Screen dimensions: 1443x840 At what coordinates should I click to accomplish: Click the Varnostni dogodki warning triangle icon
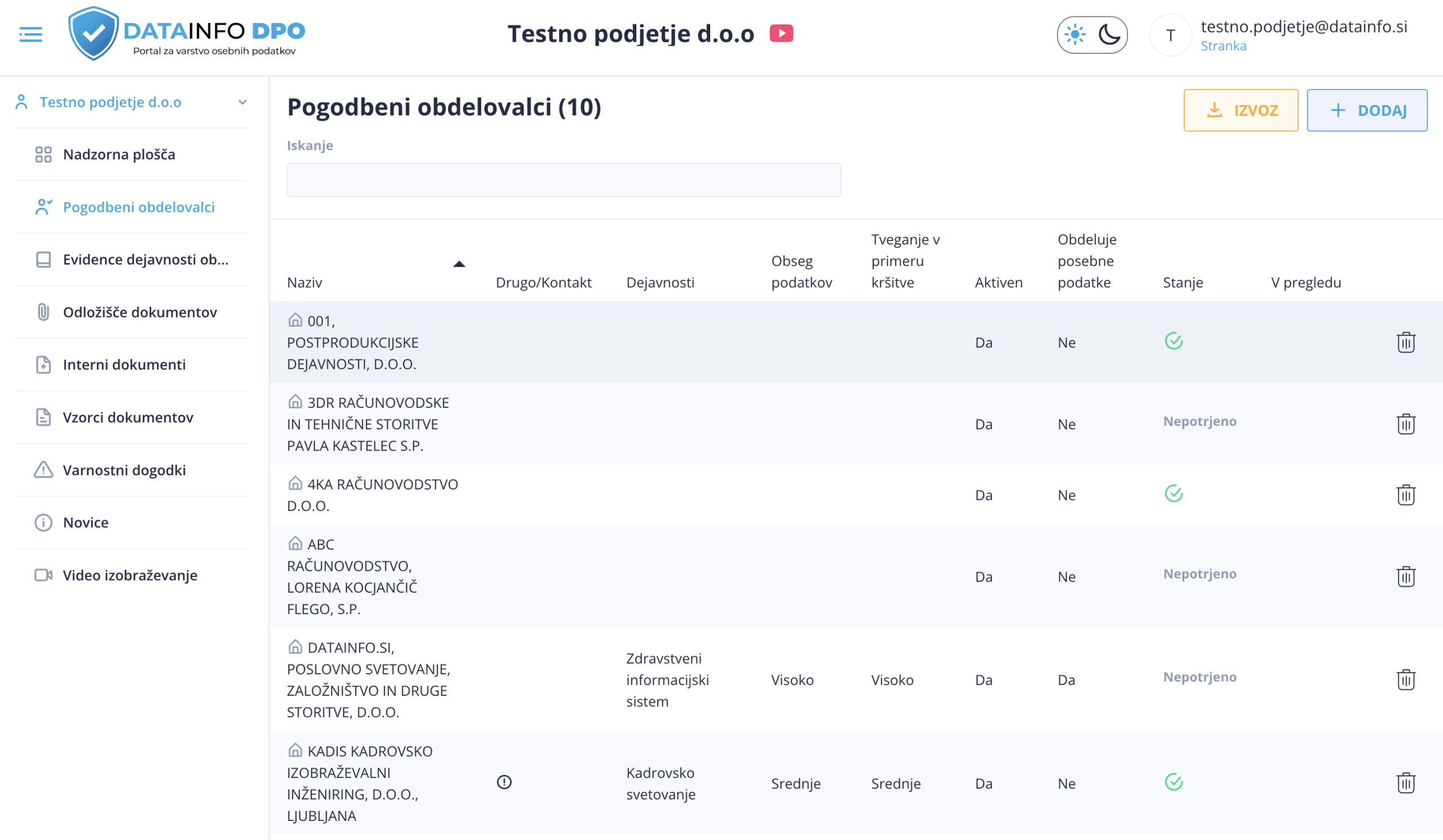(43, 470)
